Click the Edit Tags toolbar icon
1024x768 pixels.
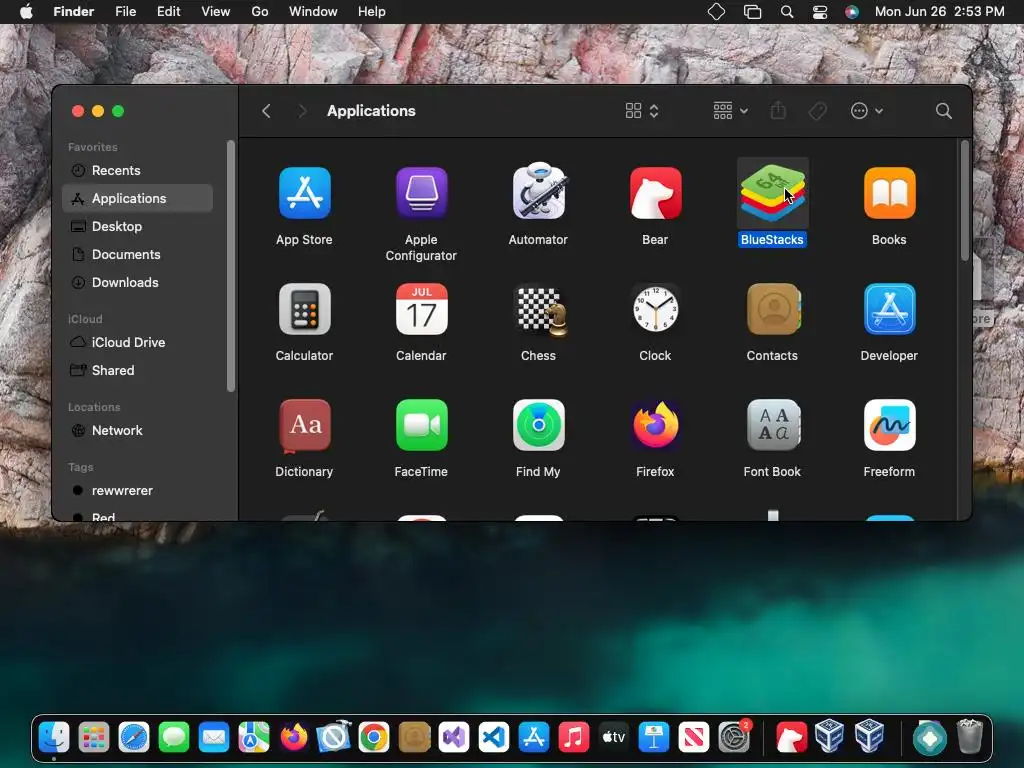pyautogui.click(x=817, y=111)
